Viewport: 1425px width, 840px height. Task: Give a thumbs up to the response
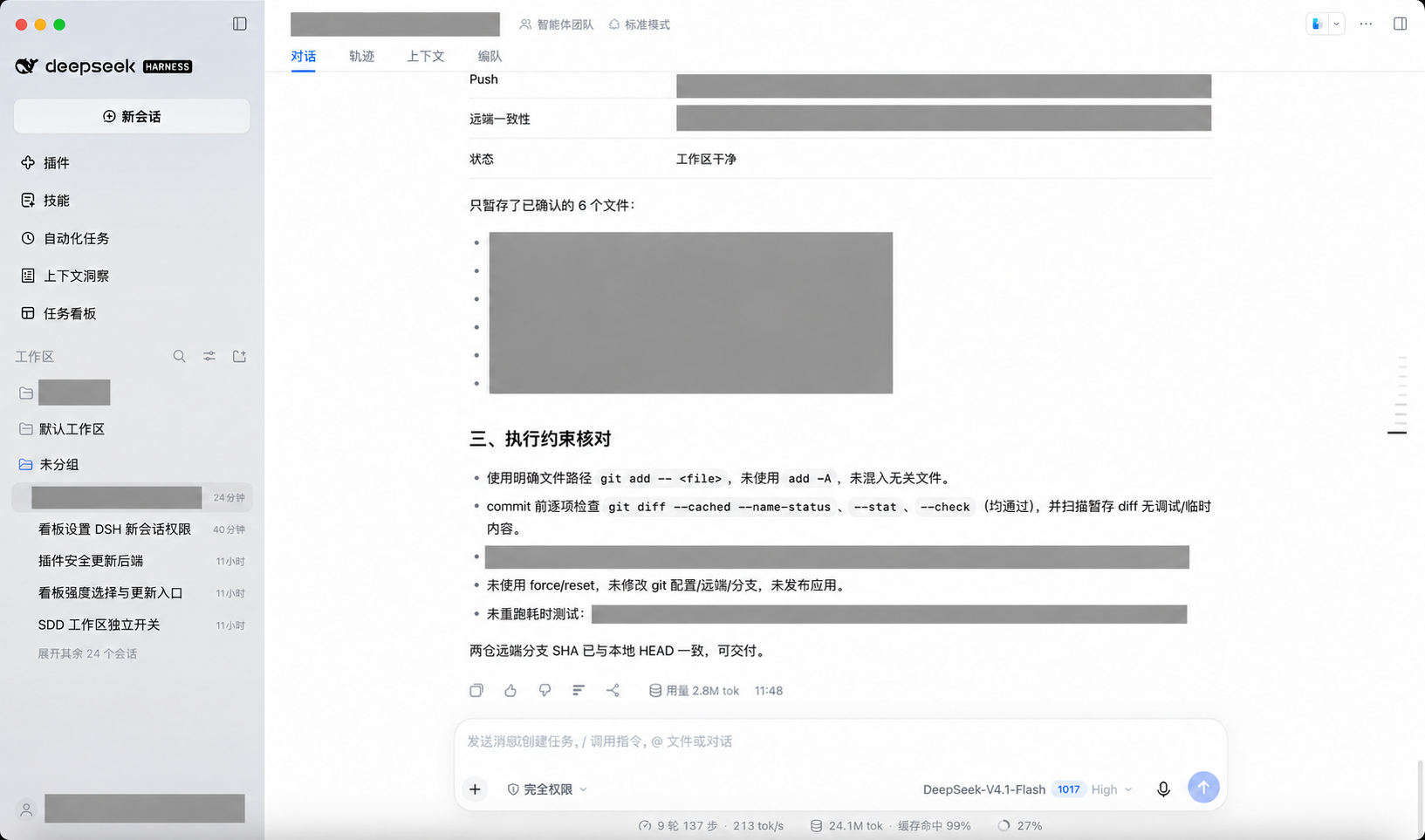pyautogui.click(x=510, y=691)
